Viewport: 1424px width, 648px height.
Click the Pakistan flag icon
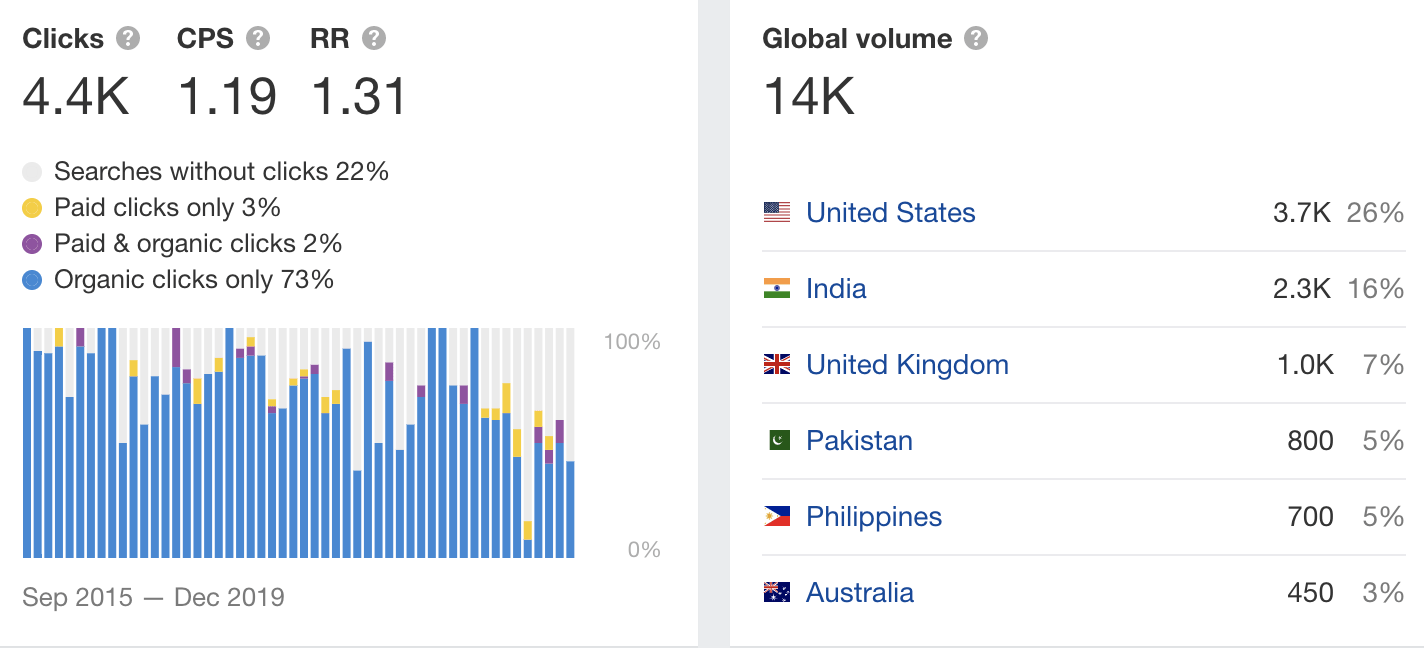tap(779, 440)
